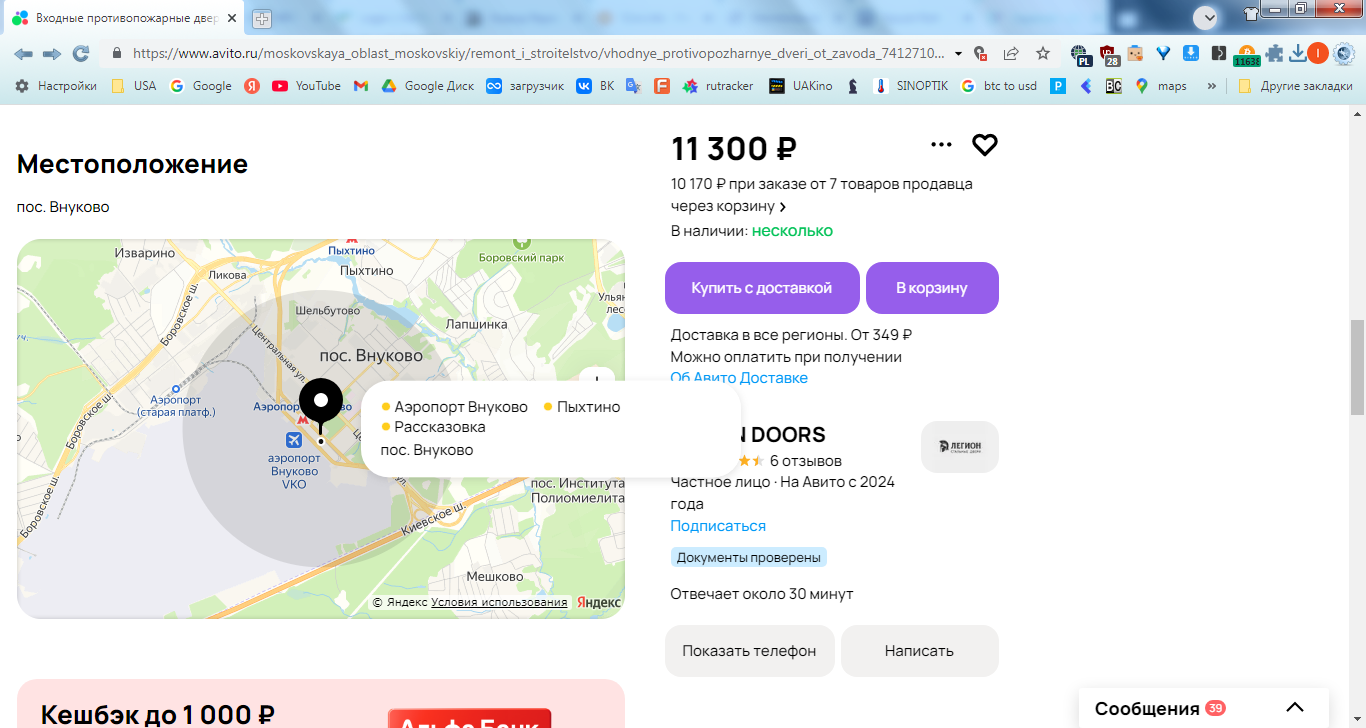Open the pig face extension
Image resolution: width=1366 pixels, height=728 pixels.
1135,54
